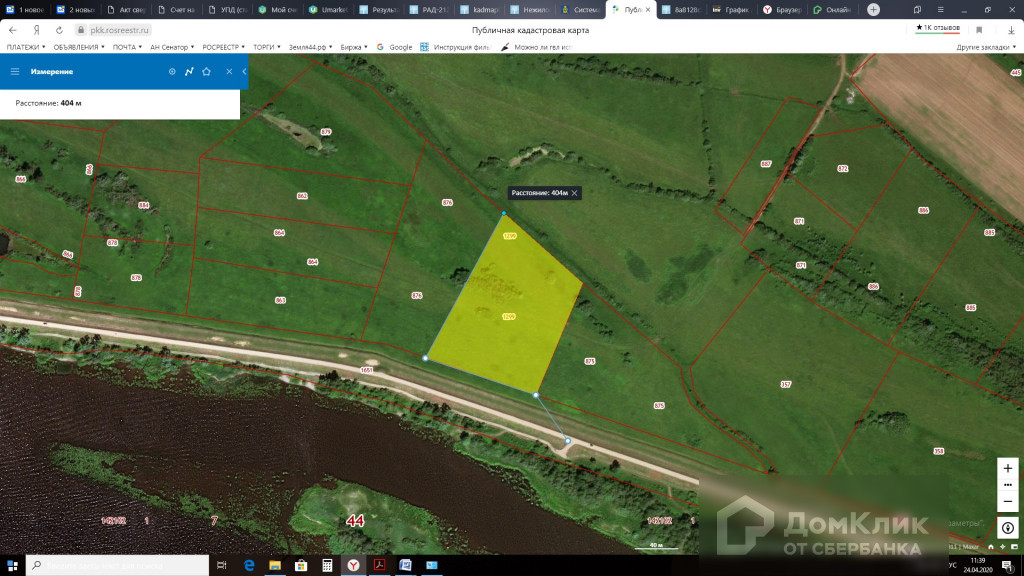Close the Измерение panel with the X

point(229,71)
